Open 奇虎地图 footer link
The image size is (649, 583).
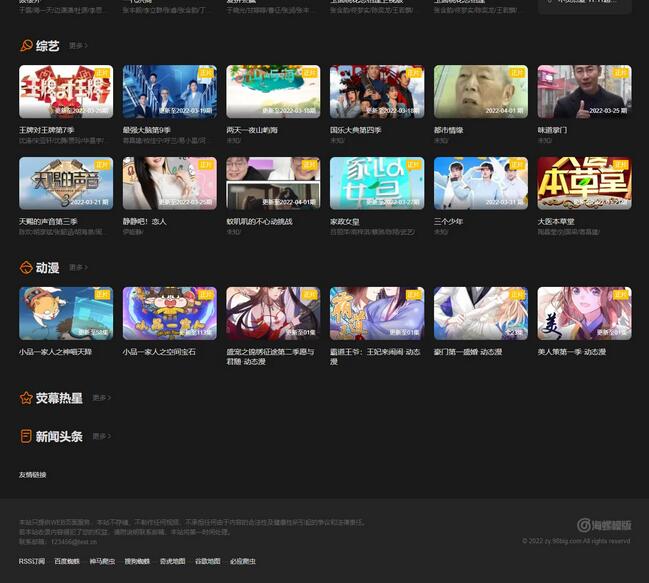coord(173,561)
